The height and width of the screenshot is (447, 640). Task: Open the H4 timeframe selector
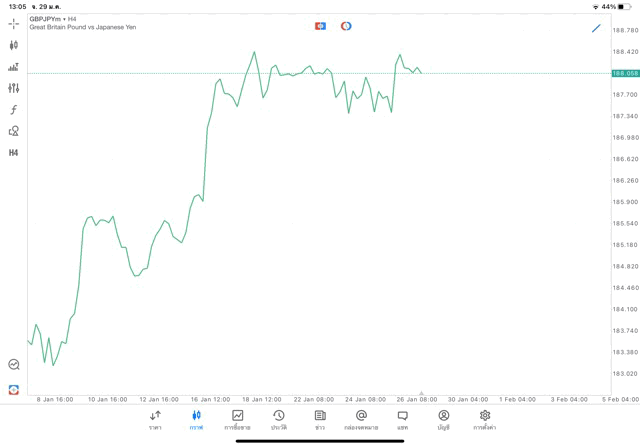point(14,153)
